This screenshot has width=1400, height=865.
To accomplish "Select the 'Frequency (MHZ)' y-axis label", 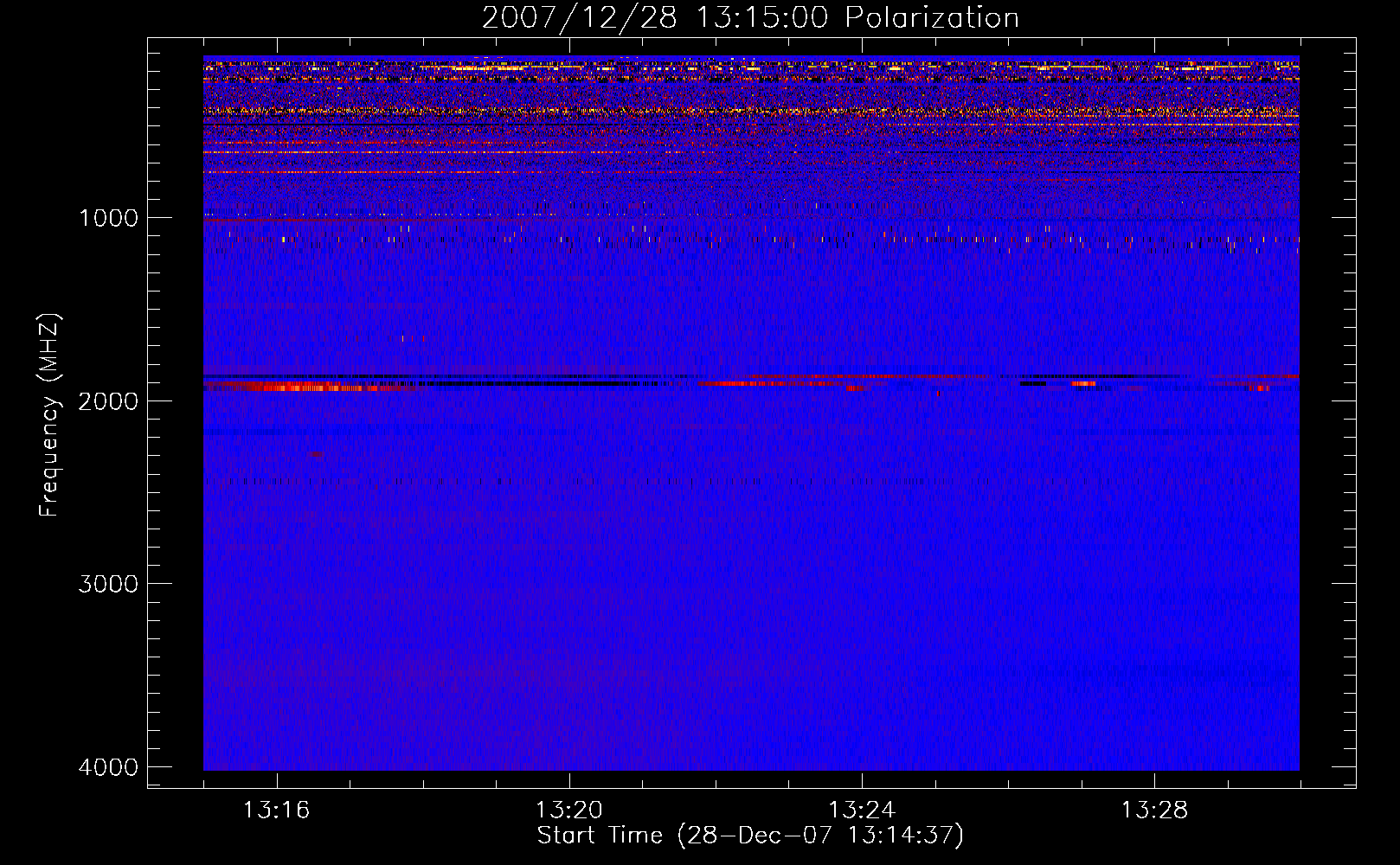I will point(50,414).
